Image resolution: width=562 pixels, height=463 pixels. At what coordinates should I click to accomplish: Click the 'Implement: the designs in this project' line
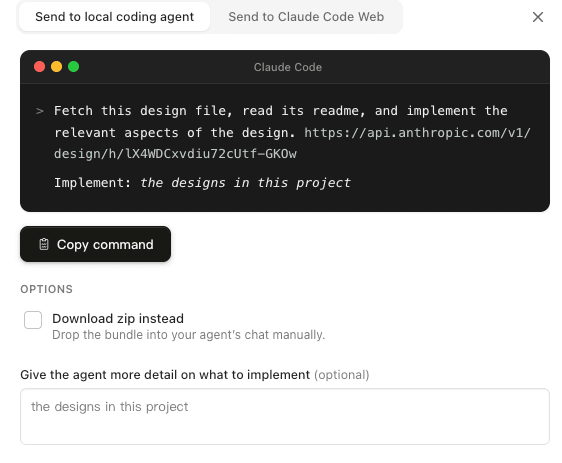tap(202, 183)
